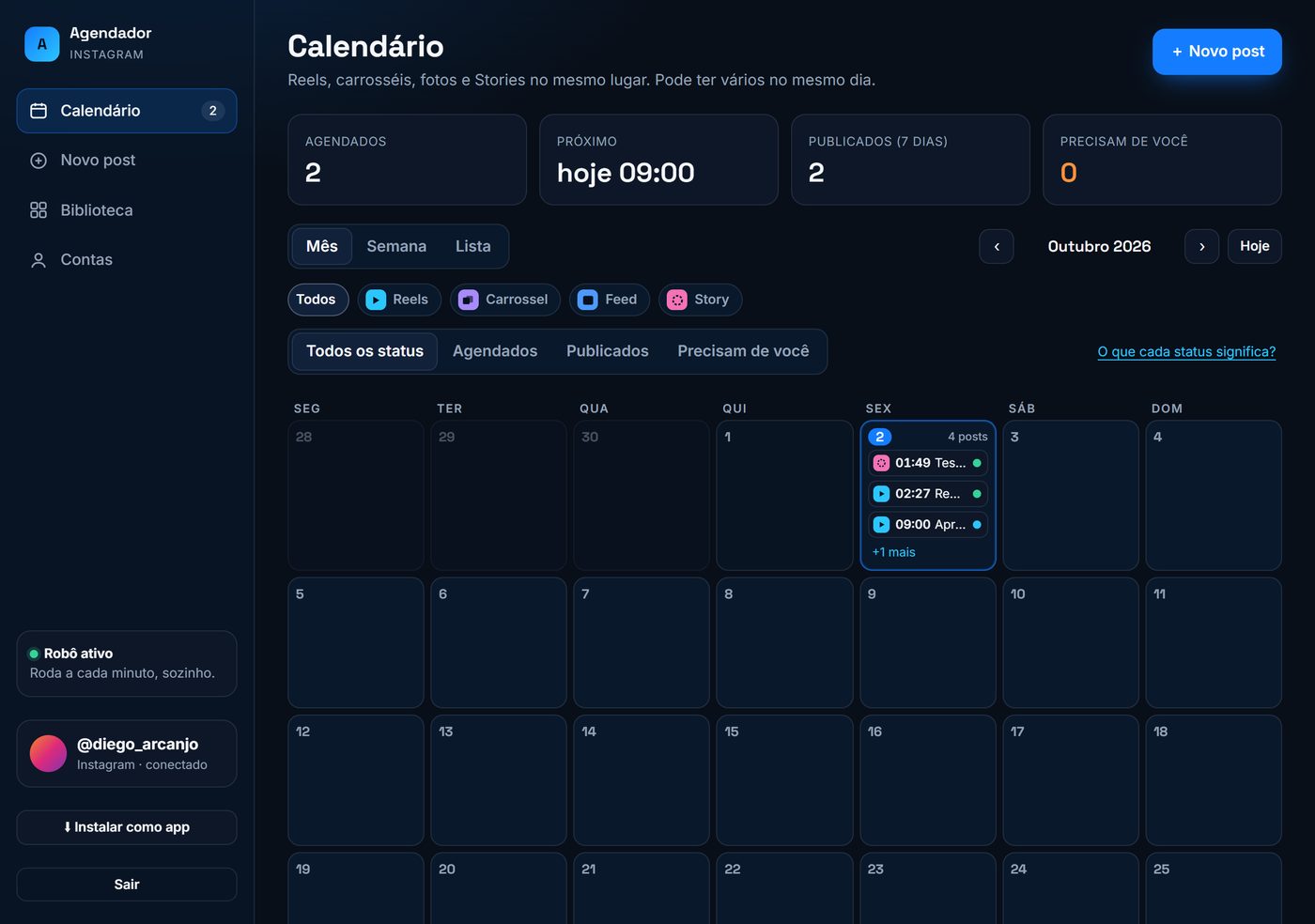Click the Carrossel stacked icon in filters
Screen dimensions: 1315x924
pos(468,300)
